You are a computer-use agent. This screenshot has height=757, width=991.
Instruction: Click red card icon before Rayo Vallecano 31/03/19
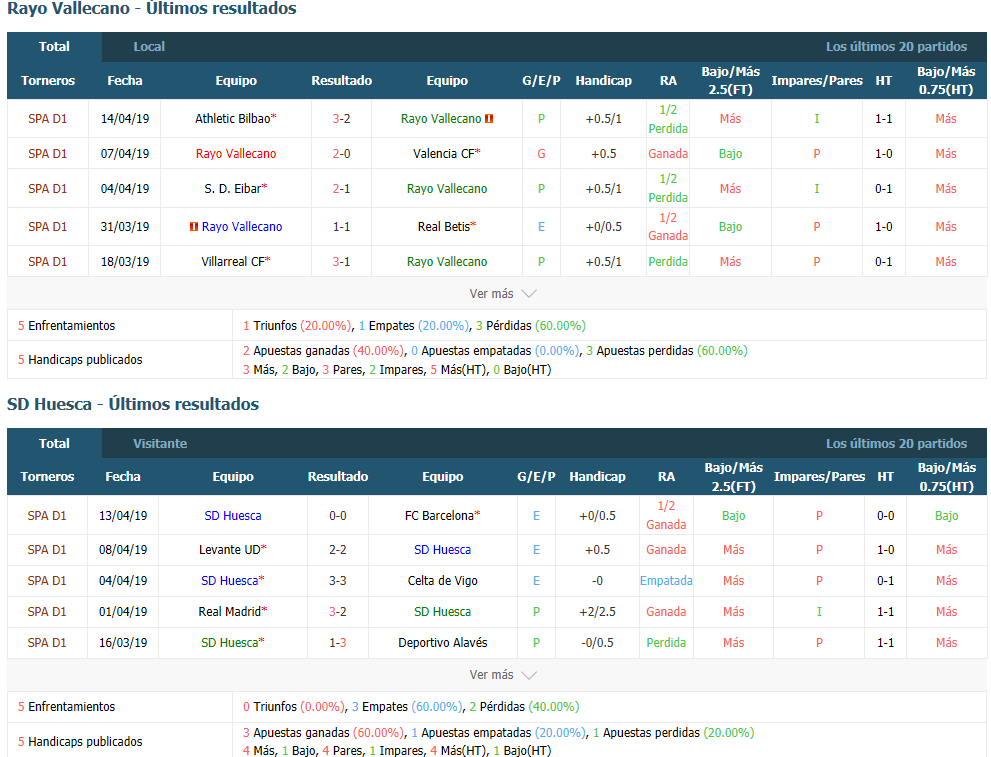[x=194, y=227]
